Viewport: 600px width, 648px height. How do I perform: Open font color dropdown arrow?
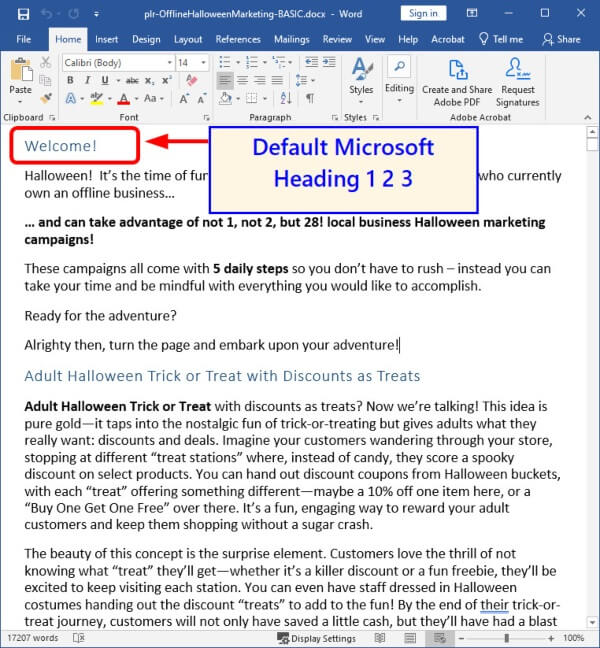point(136,99)
